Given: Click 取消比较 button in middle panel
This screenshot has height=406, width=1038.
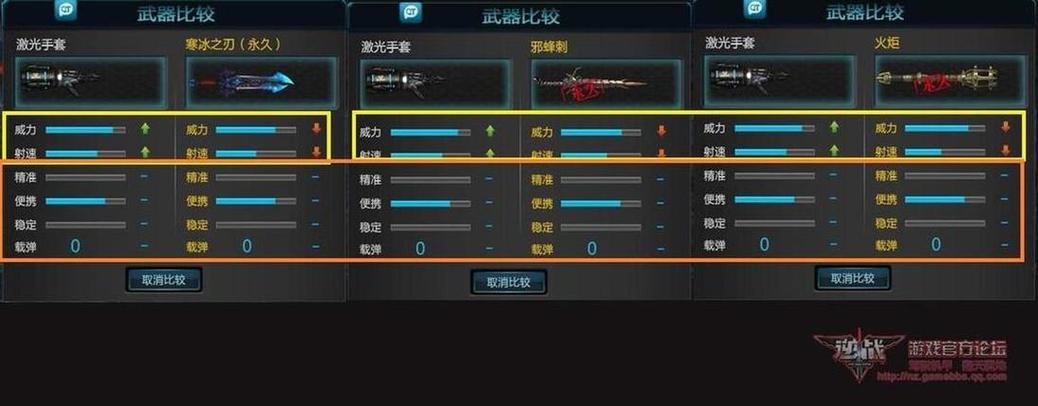Looking at the screenshot, I should pyautogui.click(x=508, y=282).
